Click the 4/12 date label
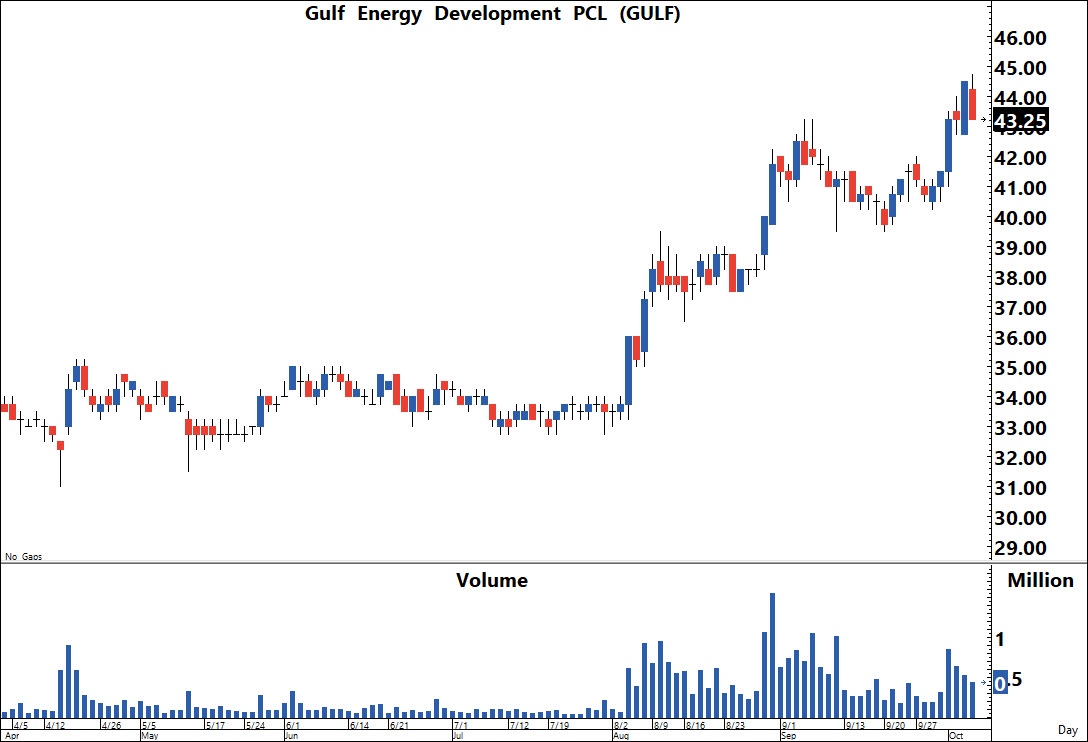The width and height of the screenshot is (1088, 742). pos(56,725)
